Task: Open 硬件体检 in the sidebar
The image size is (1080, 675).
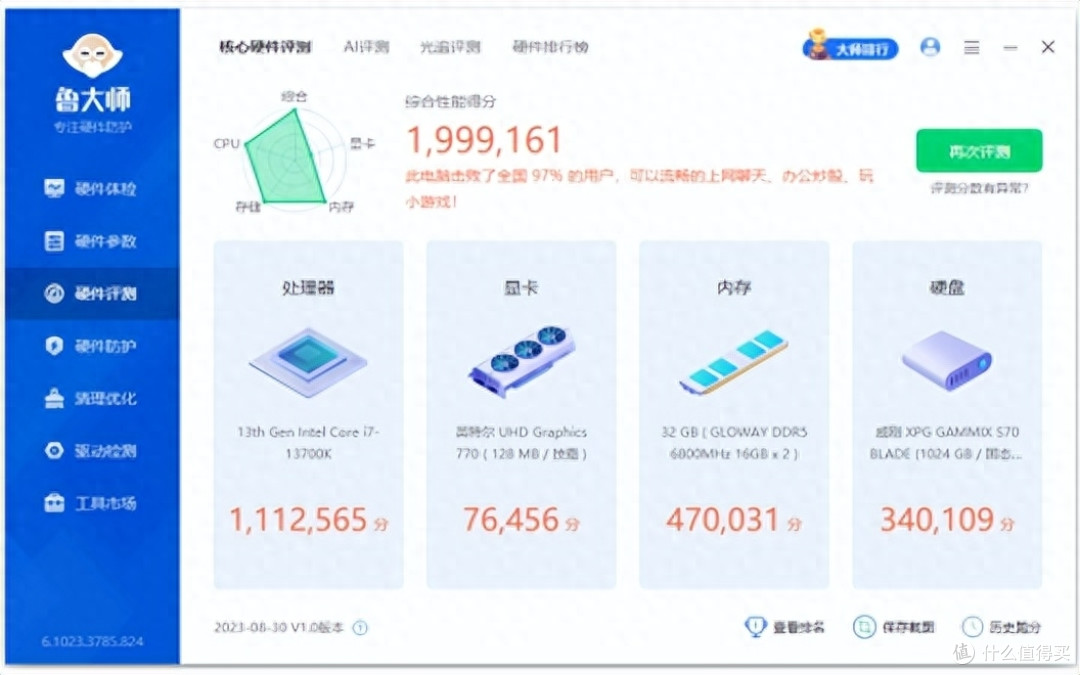Action: tap(91, 188)
